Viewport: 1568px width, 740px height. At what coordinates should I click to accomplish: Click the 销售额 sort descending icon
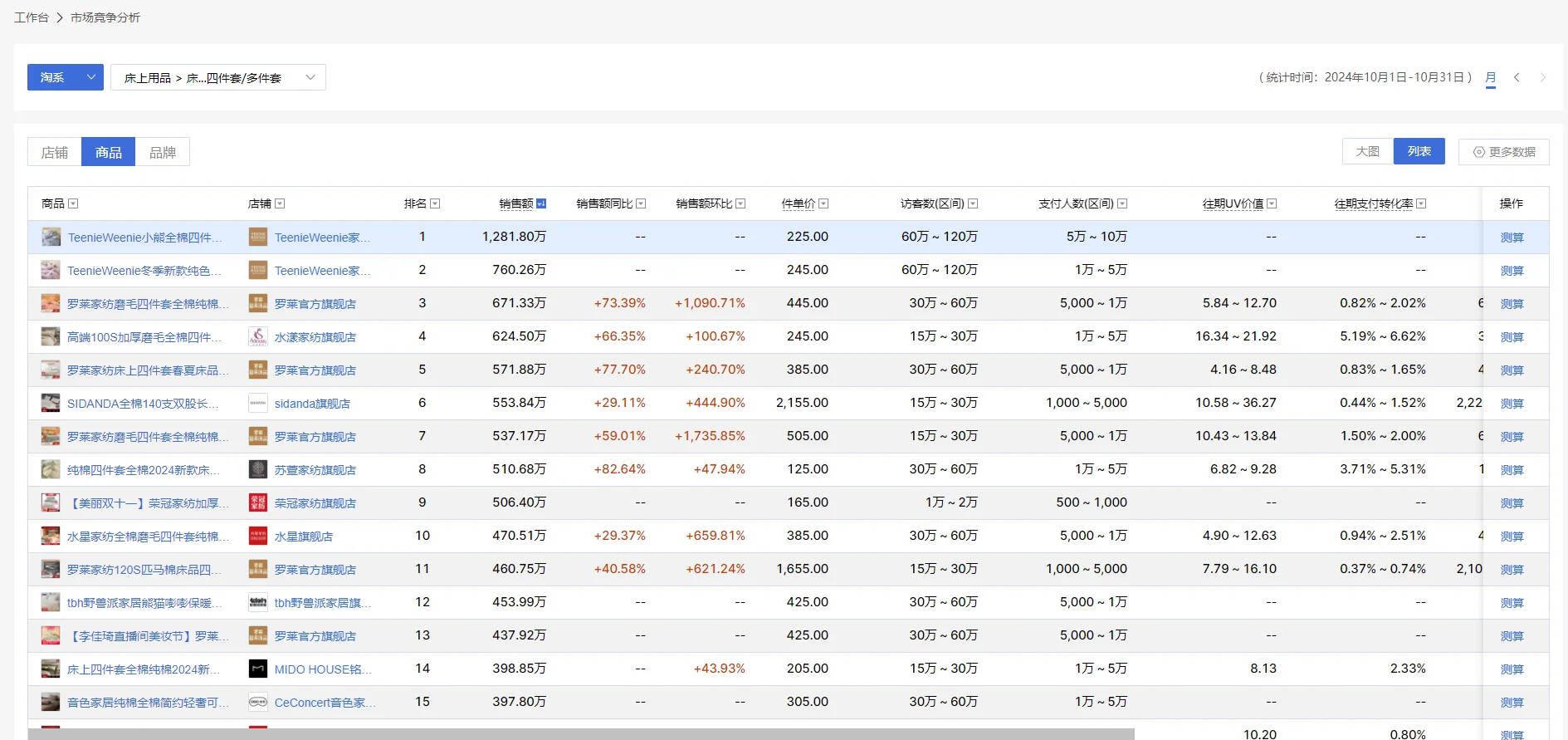[541, 203]
